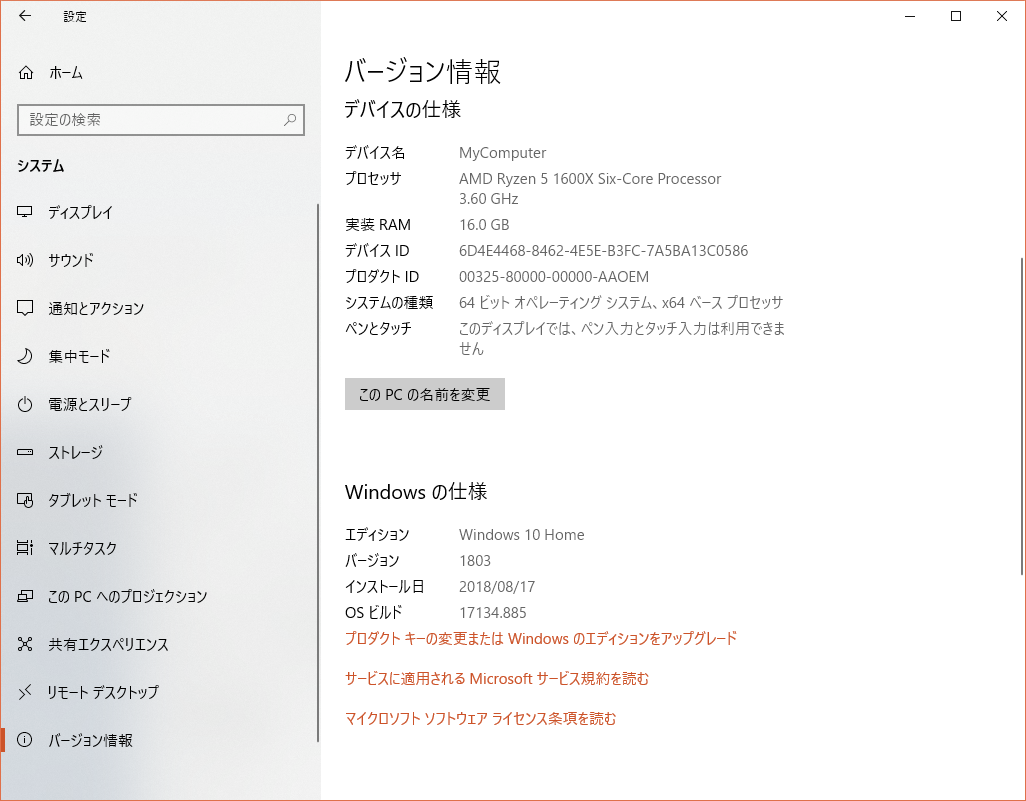Screen dimensions: 1026x801
Task: Open サウンド settings page
Action: 159,260
